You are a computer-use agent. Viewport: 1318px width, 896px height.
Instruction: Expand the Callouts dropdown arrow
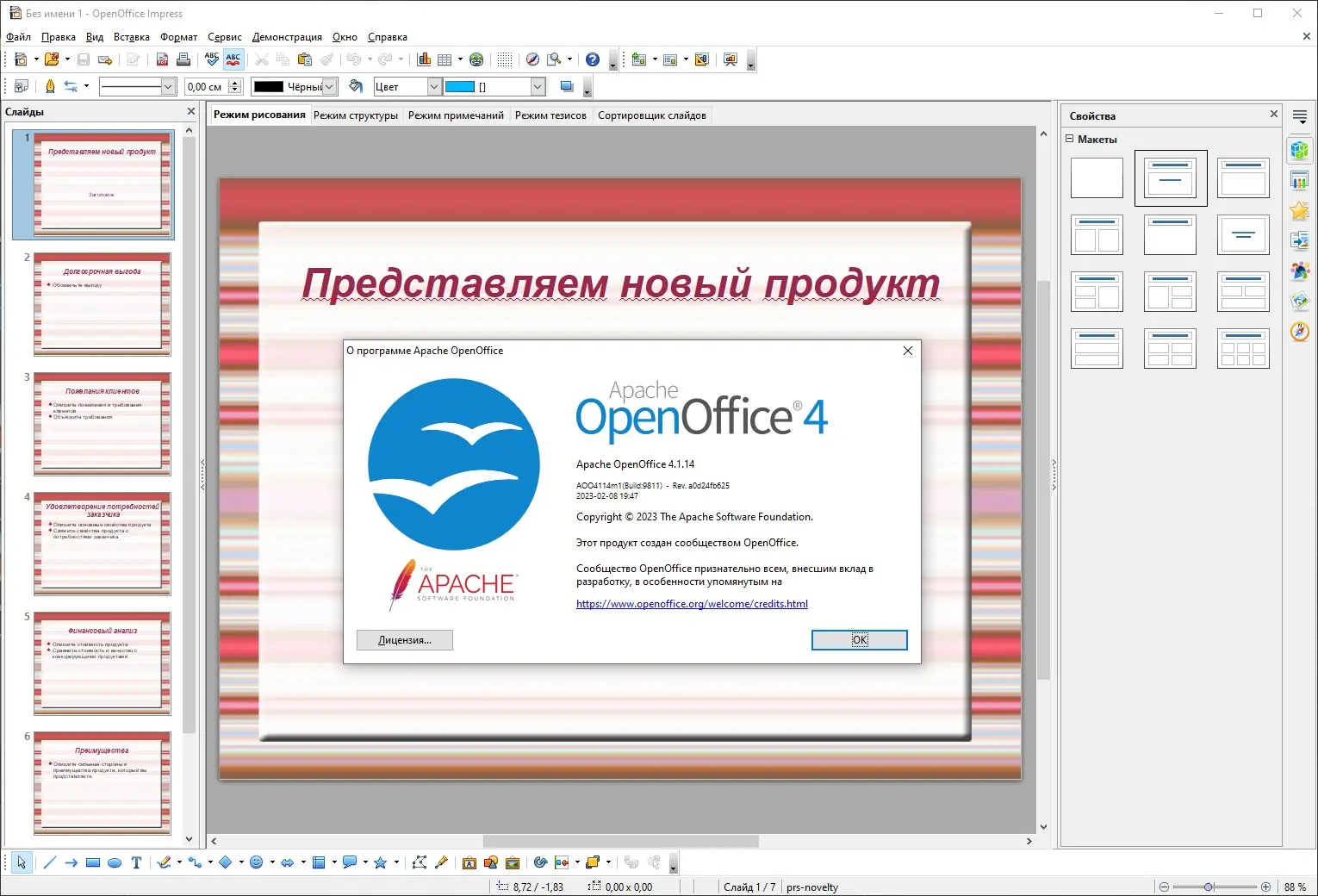365,862
